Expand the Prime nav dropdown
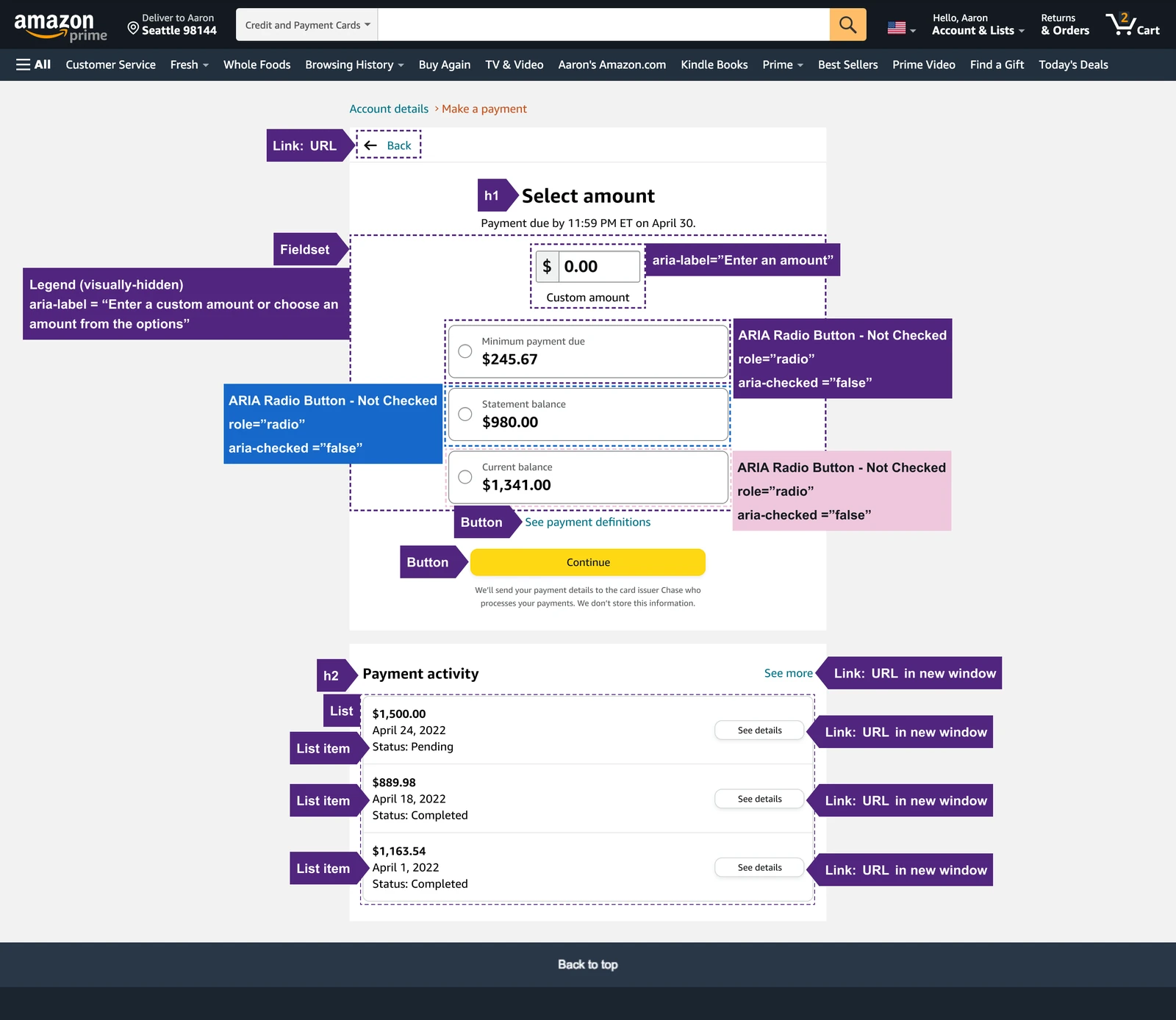The height and width of the screenshot is (1020, 1176). coord(783,65)
